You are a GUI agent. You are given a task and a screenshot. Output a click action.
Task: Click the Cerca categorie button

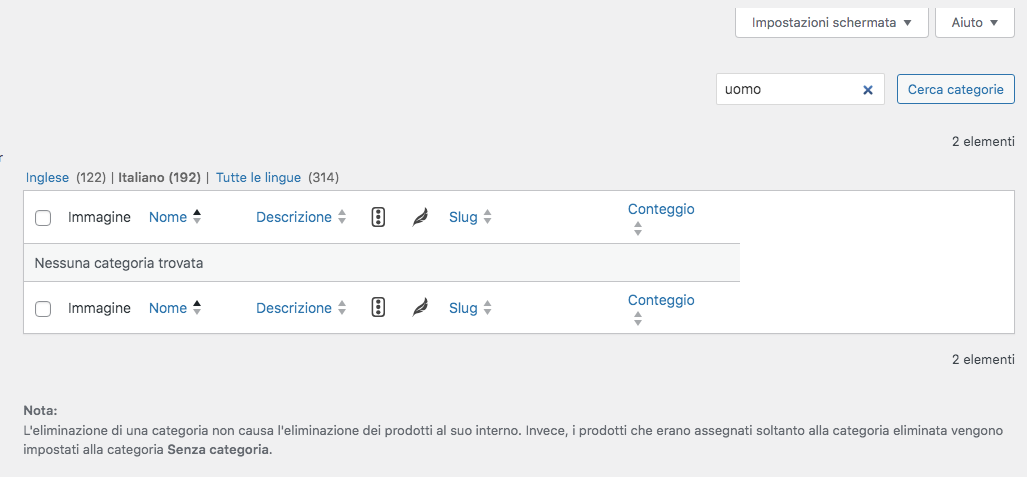tap(956, 89)
